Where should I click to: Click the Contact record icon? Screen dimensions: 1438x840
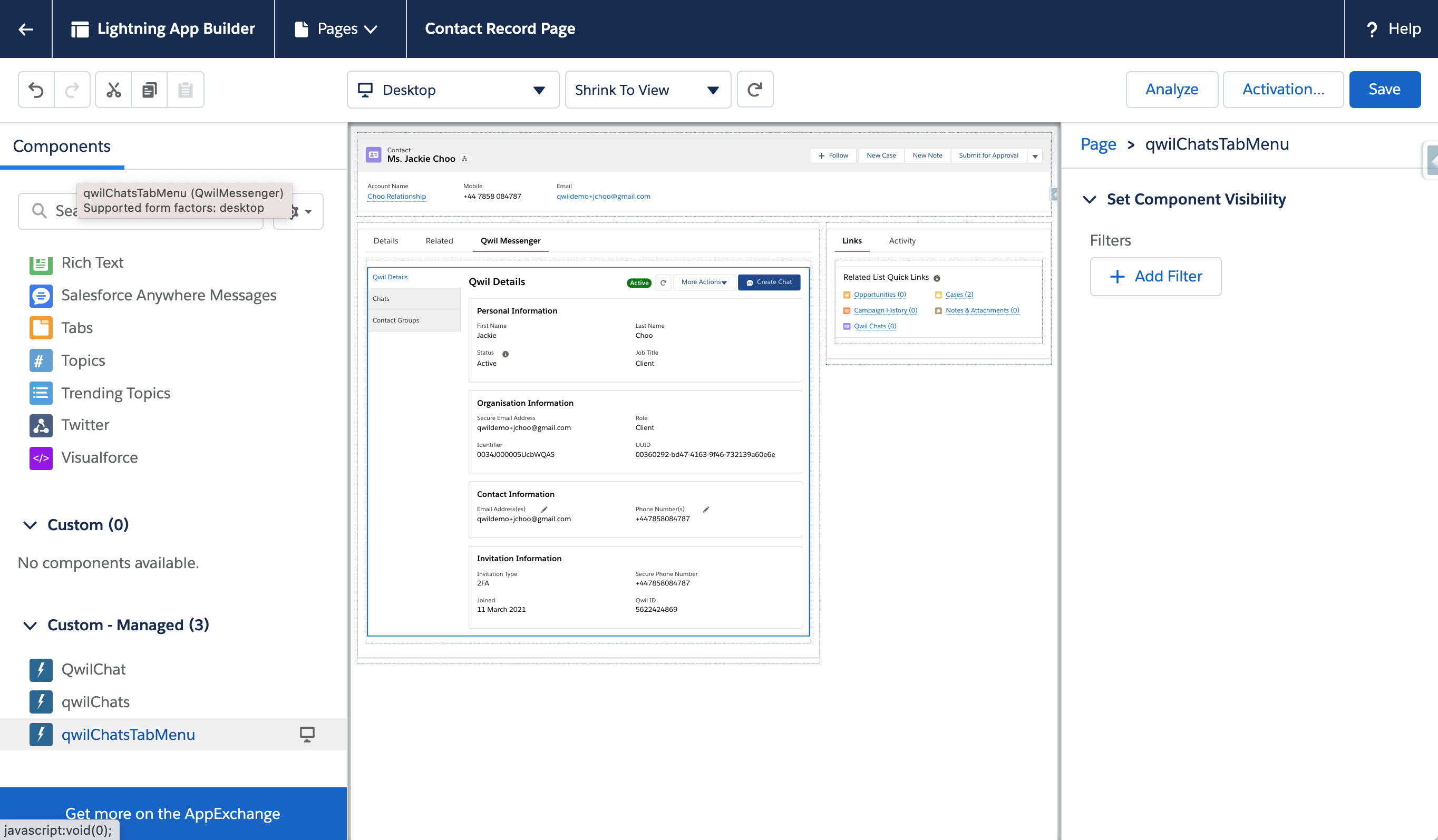[x=374, y=154]
